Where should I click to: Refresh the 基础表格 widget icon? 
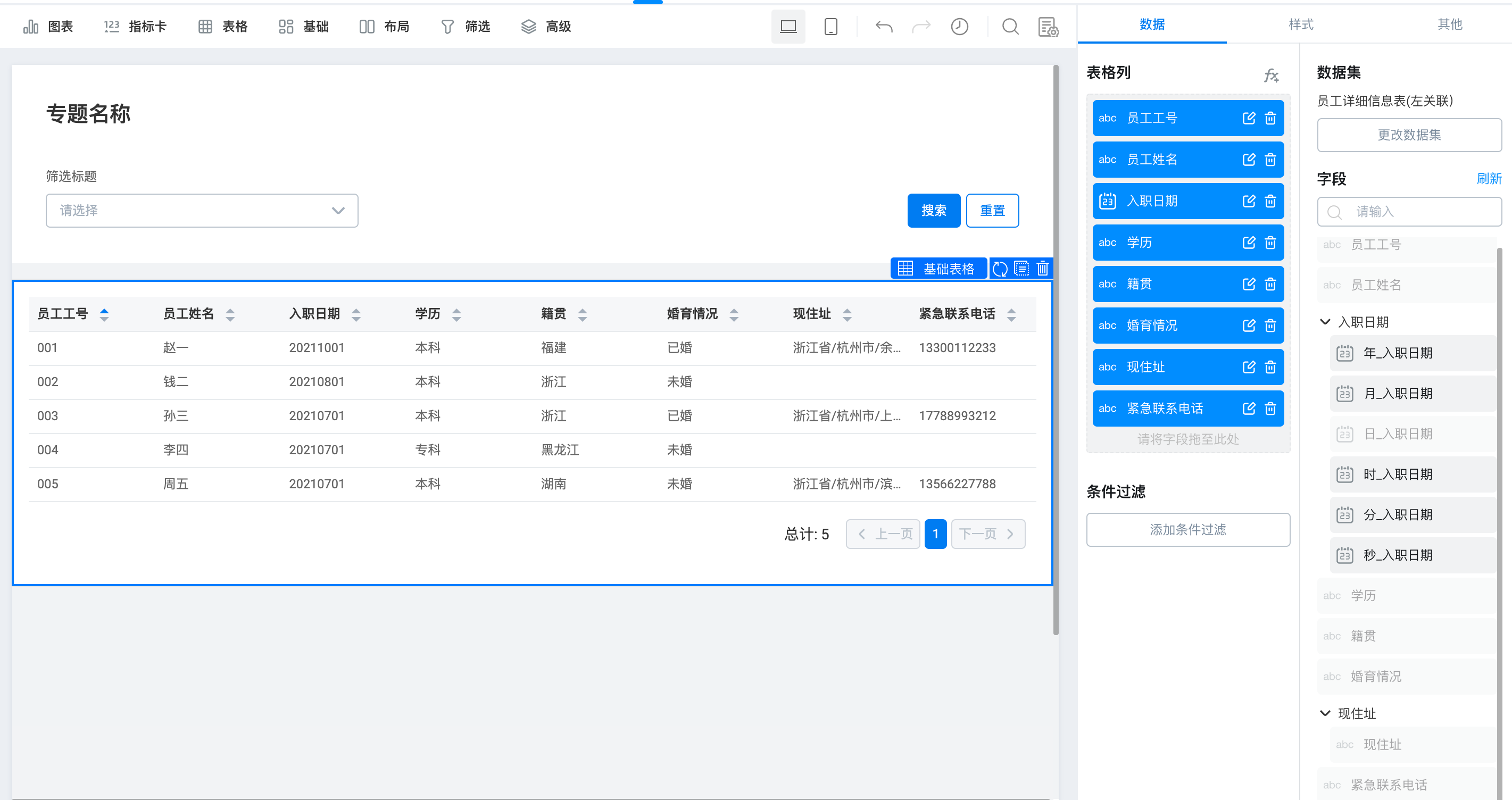1000,269
